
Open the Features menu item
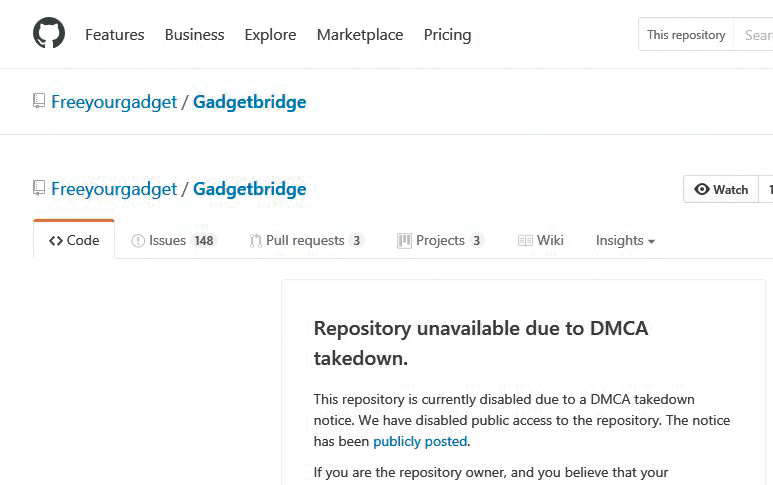[115, 35]
